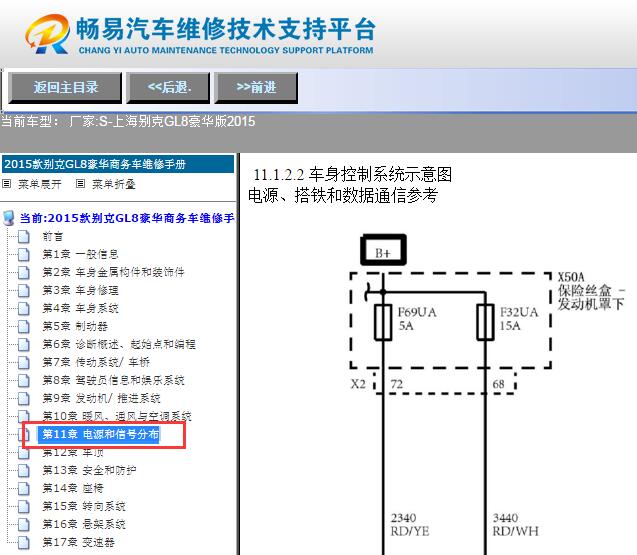
Task: Open 第6章 诊断概述、起始点和编程
Action: point(119,344)
